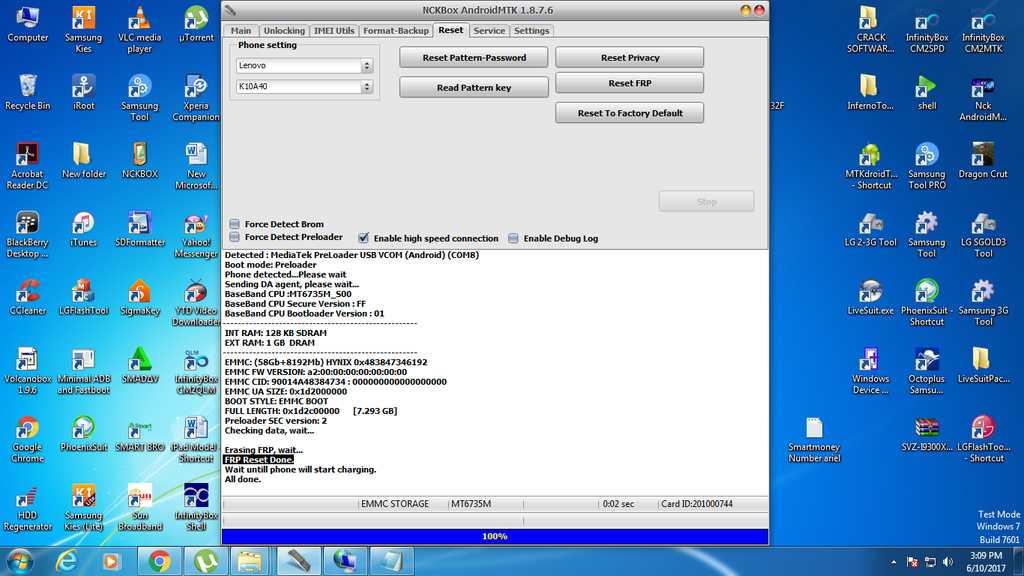Enable Force Detect Brom checkbox

pos(234,224)
